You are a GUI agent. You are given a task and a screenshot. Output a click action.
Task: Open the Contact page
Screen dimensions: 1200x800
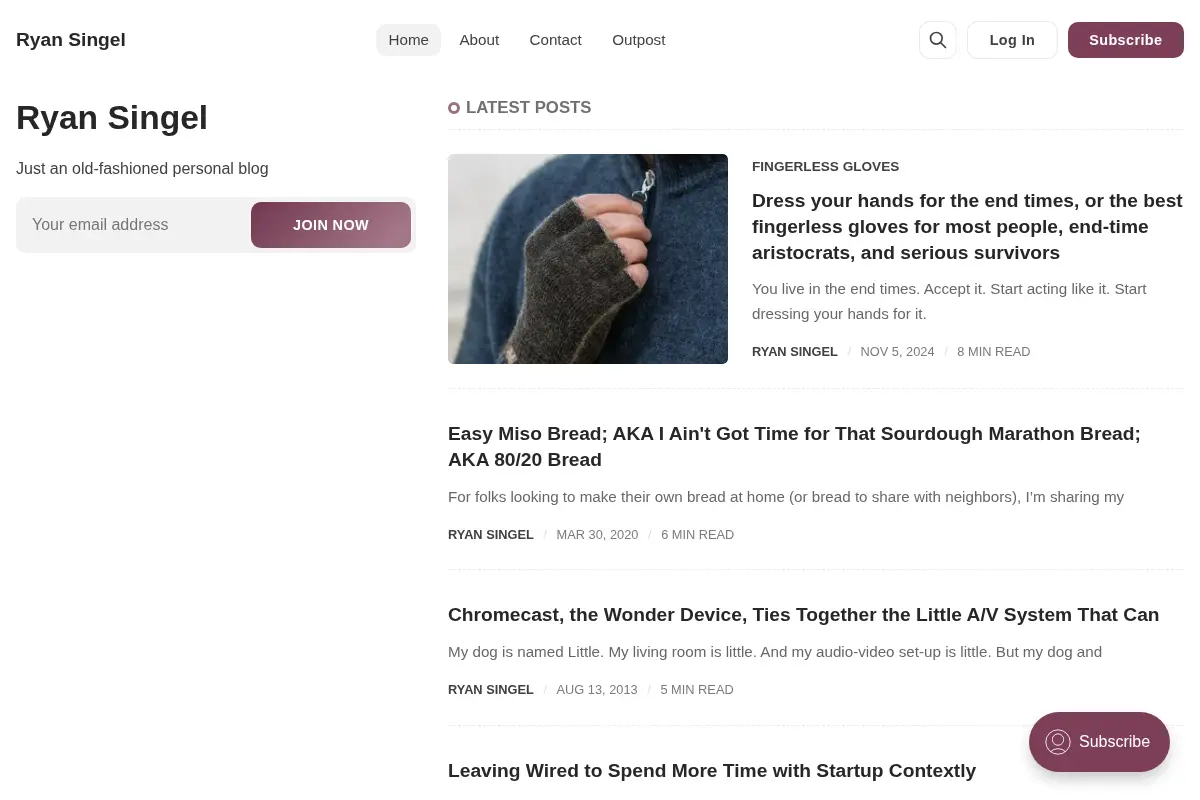[x=555, y=40]
